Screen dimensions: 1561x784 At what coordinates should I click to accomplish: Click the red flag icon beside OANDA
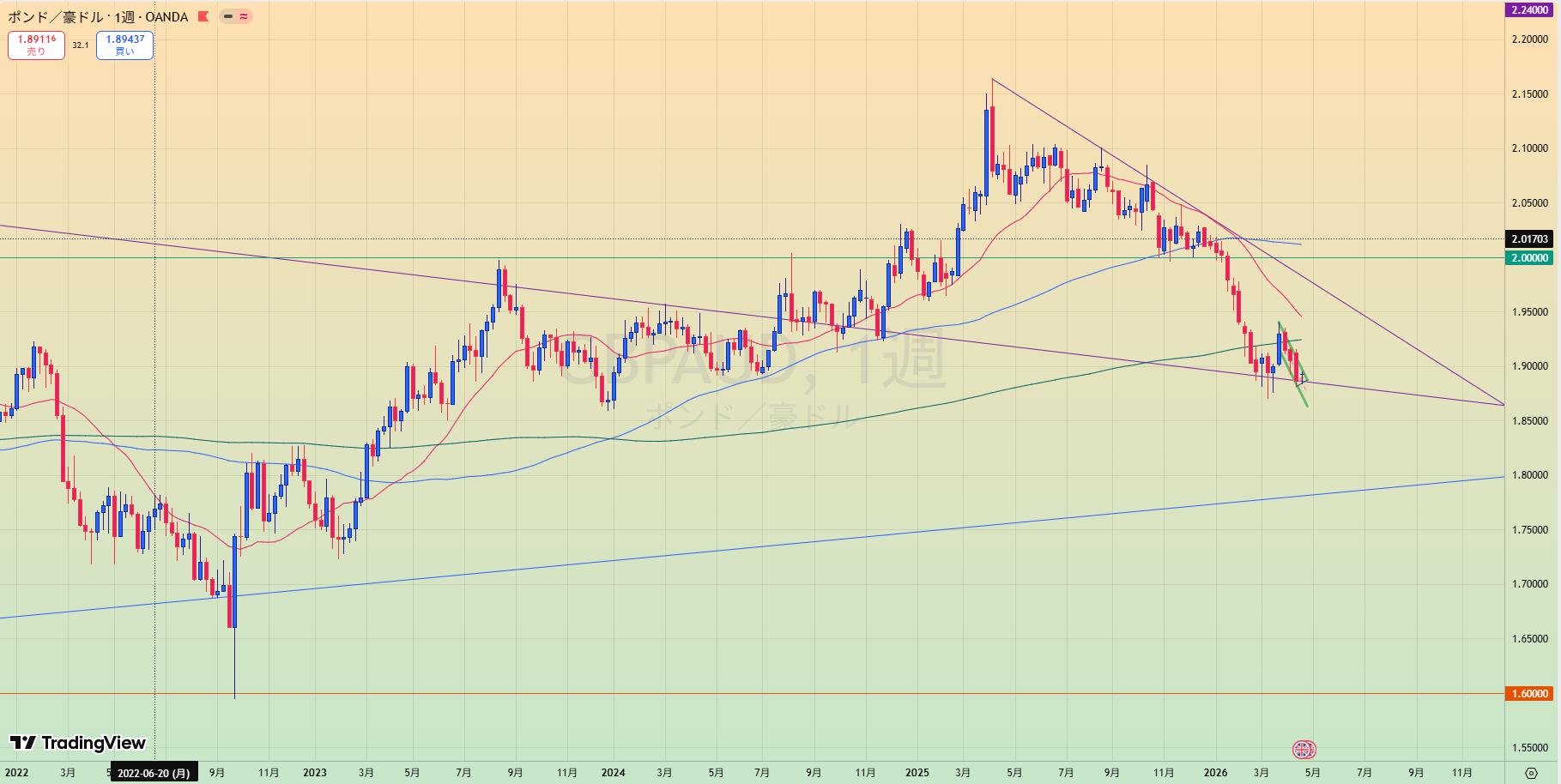click(203, 16)
